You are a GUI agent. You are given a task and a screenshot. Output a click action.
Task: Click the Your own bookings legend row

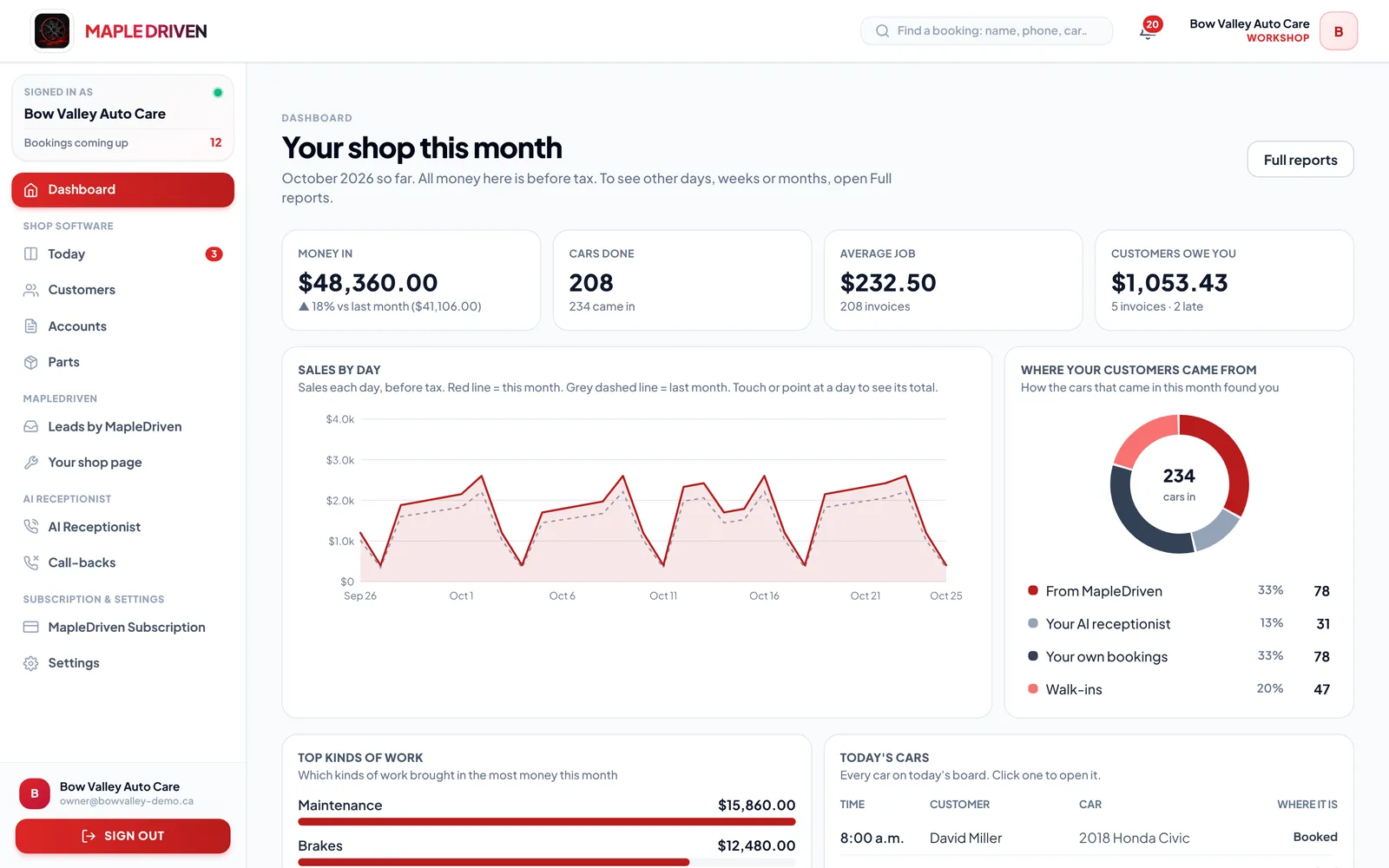pos(1179,656)
